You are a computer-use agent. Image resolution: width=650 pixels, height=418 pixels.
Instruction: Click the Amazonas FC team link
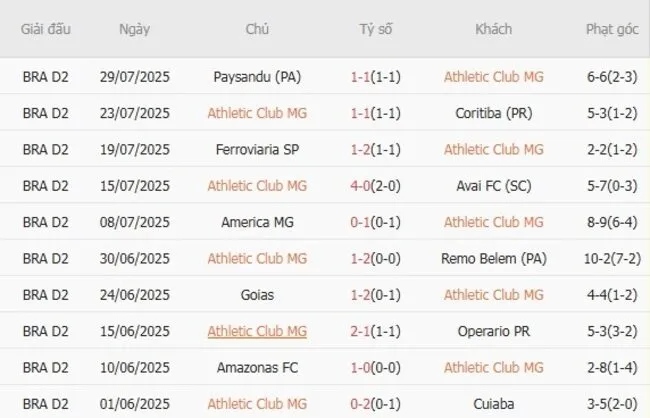click(x=257, y=367)
